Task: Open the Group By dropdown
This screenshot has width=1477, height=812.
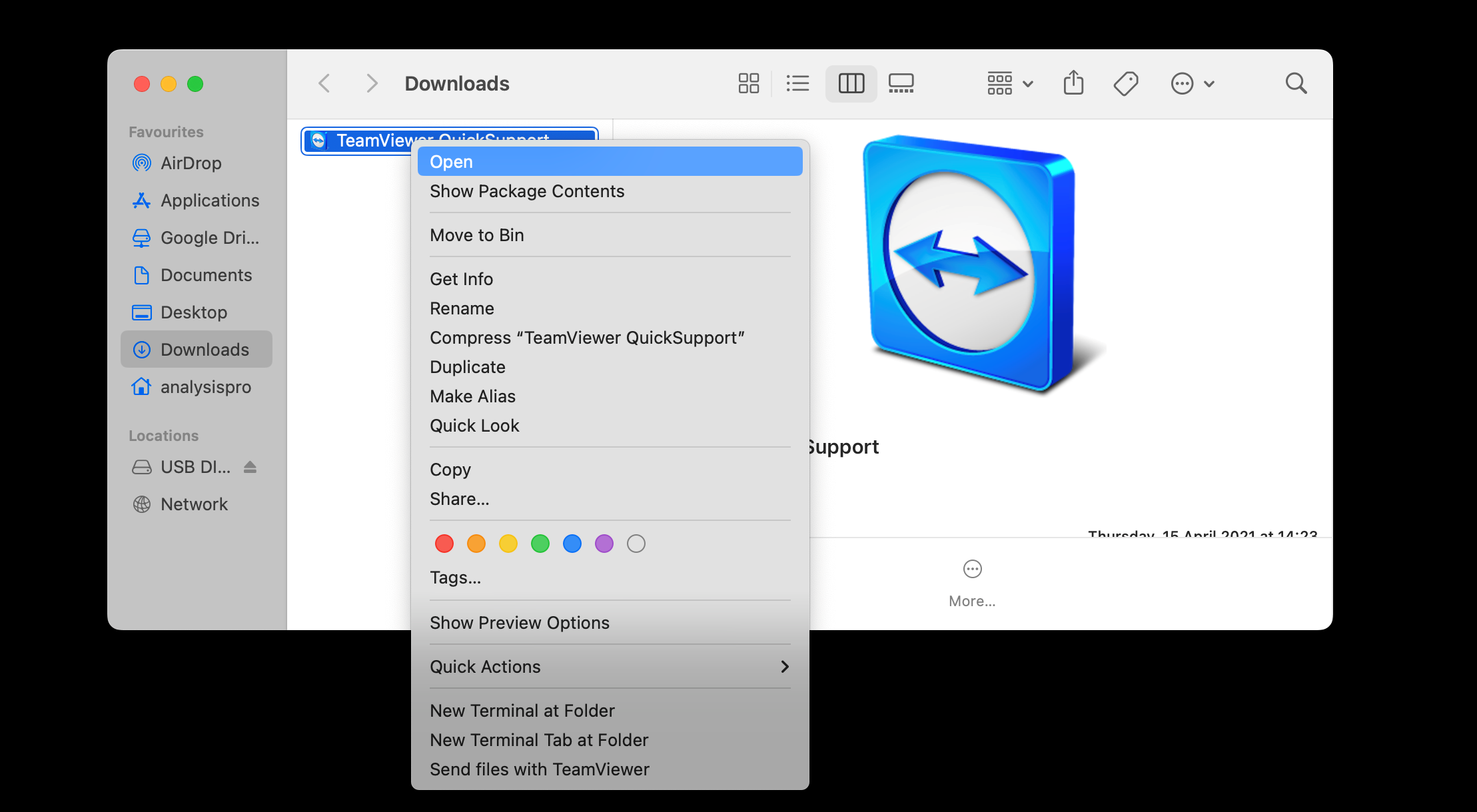Action: coord(1010,83)
